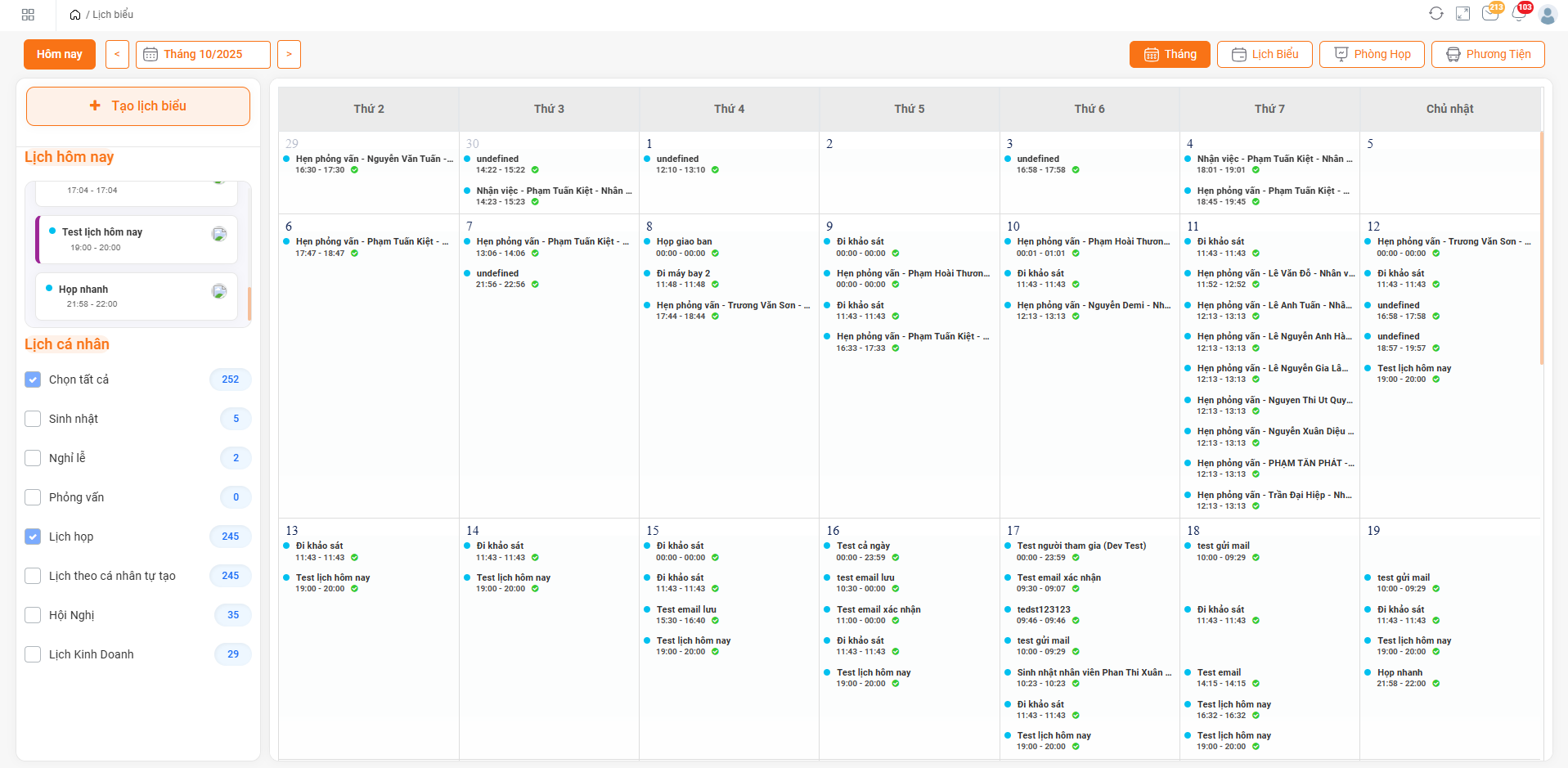The height and width of the screenshot is (768, 1568).
Task: Open the Họp giao ban event on day 8
Action: [684, 242]
